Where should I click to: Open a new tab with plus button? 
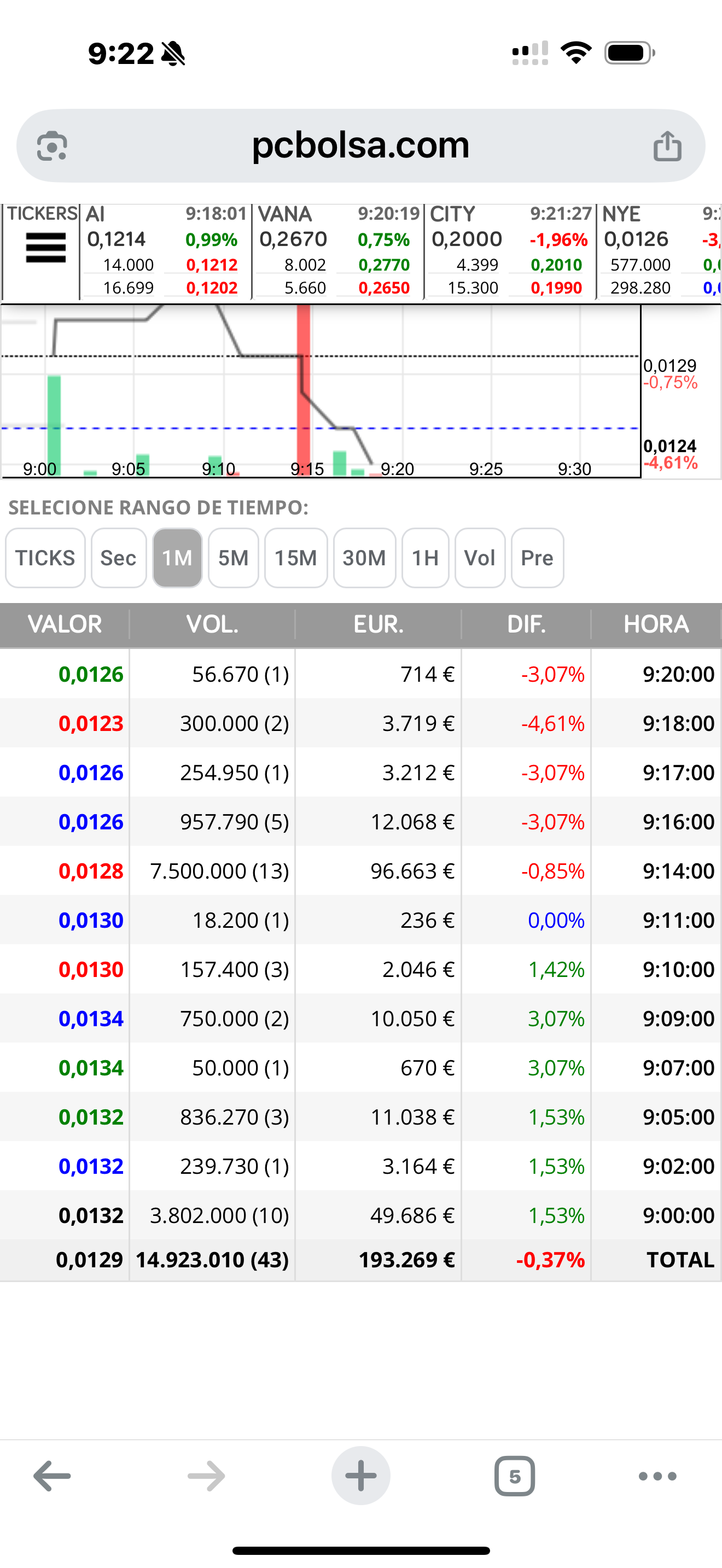click(360, 1476)
